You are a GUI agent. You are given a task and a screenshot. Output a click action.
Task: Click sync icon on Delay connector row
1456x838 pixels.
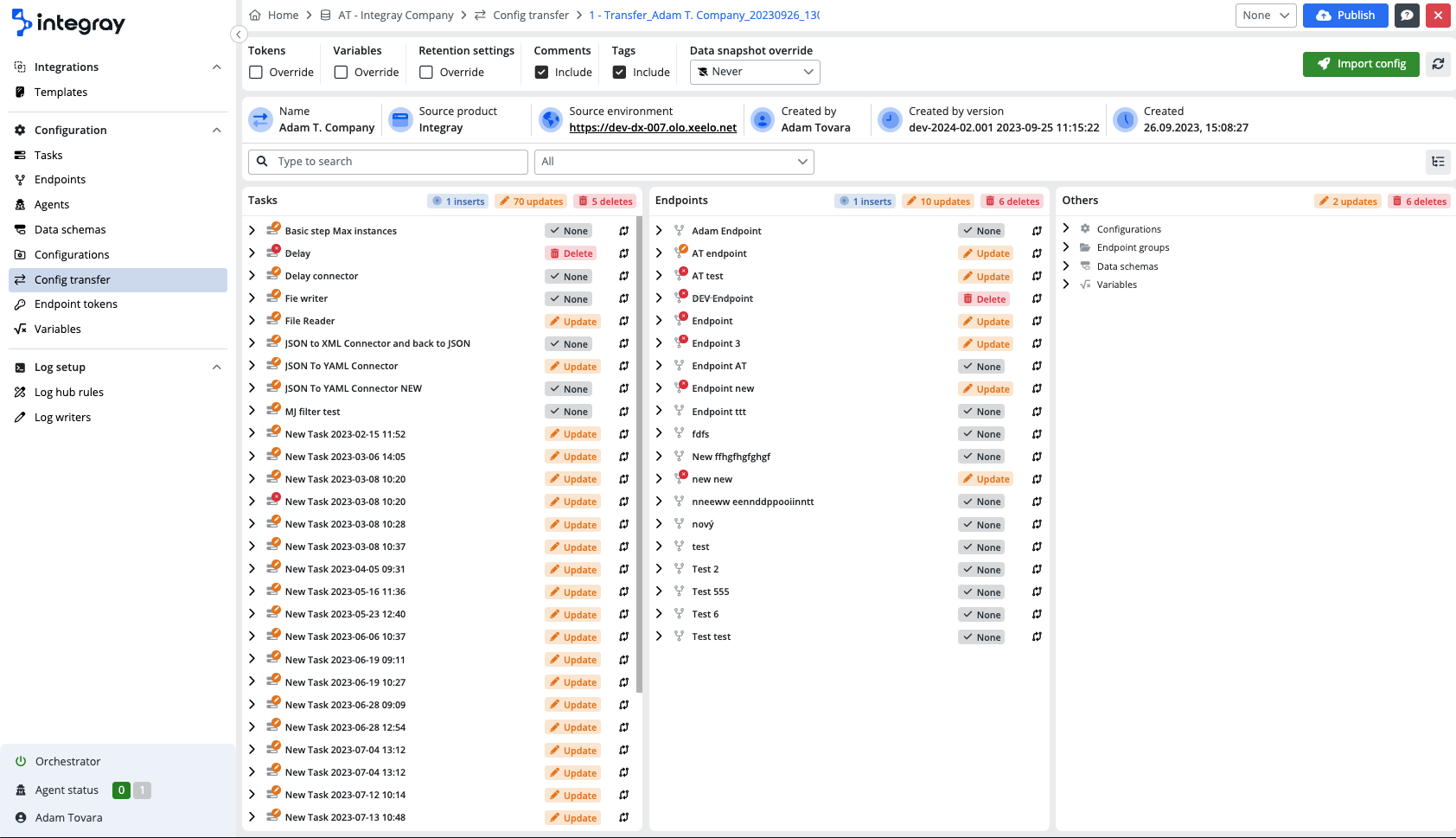pyautogui.click(x=623, y=277)
